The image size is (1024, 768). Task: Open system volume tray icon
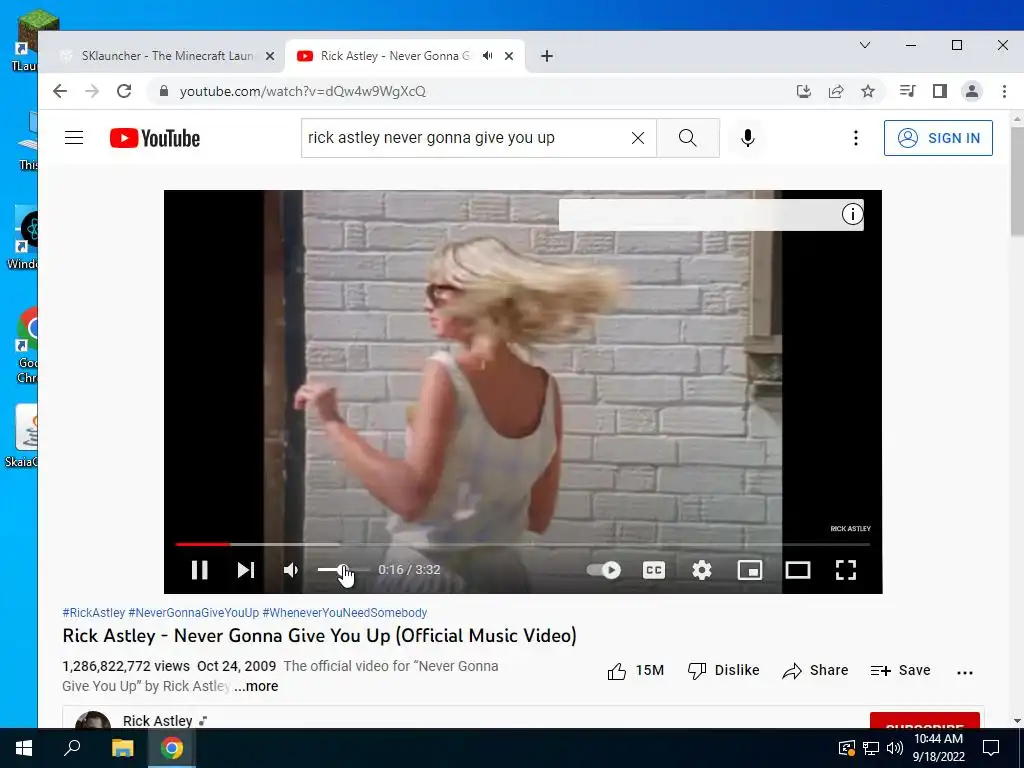pyautogui.click(x=895, y=748)
